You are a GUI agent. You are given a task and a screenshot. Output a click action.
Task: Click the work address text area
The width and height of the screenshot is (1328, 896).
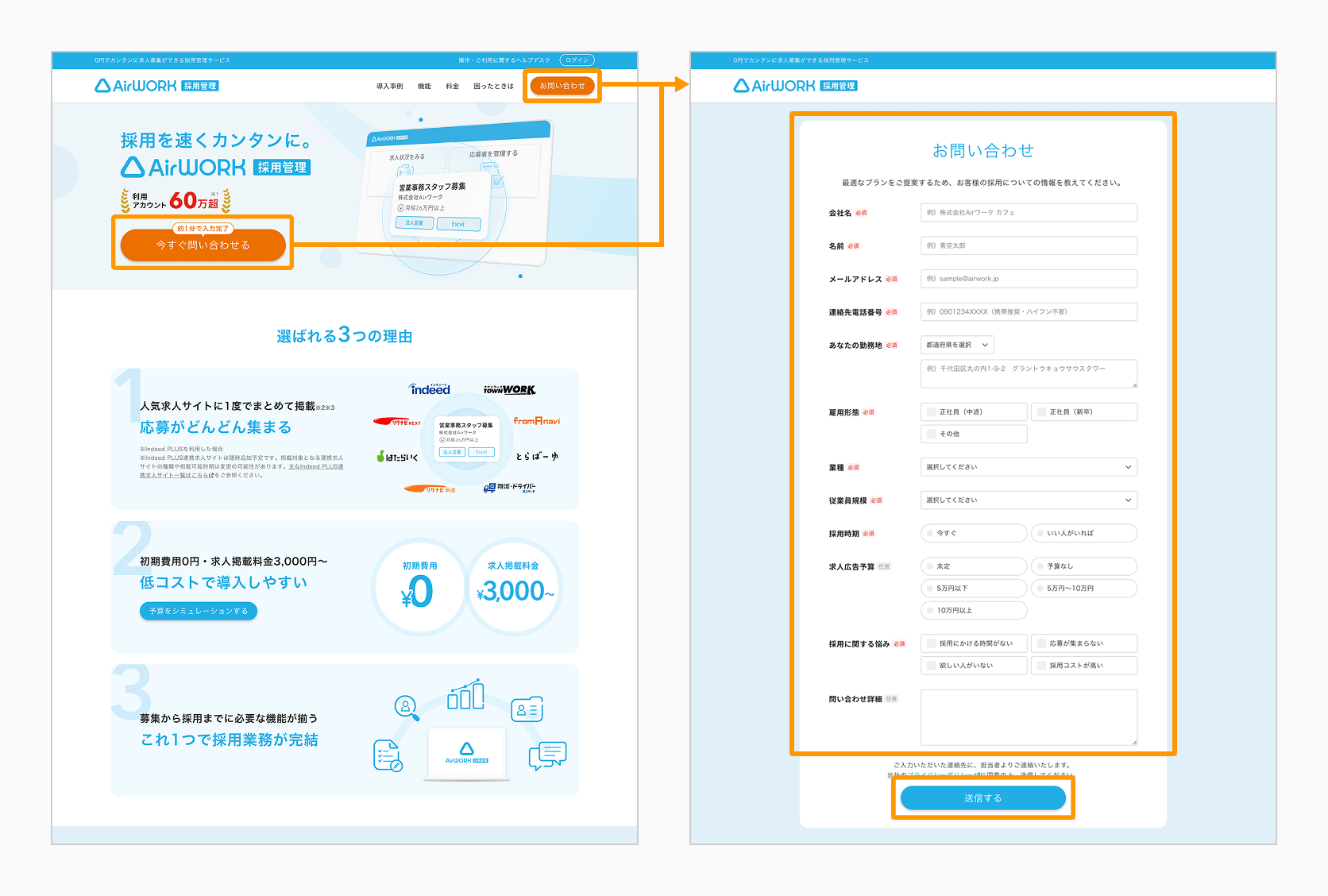click(1029, 373)
